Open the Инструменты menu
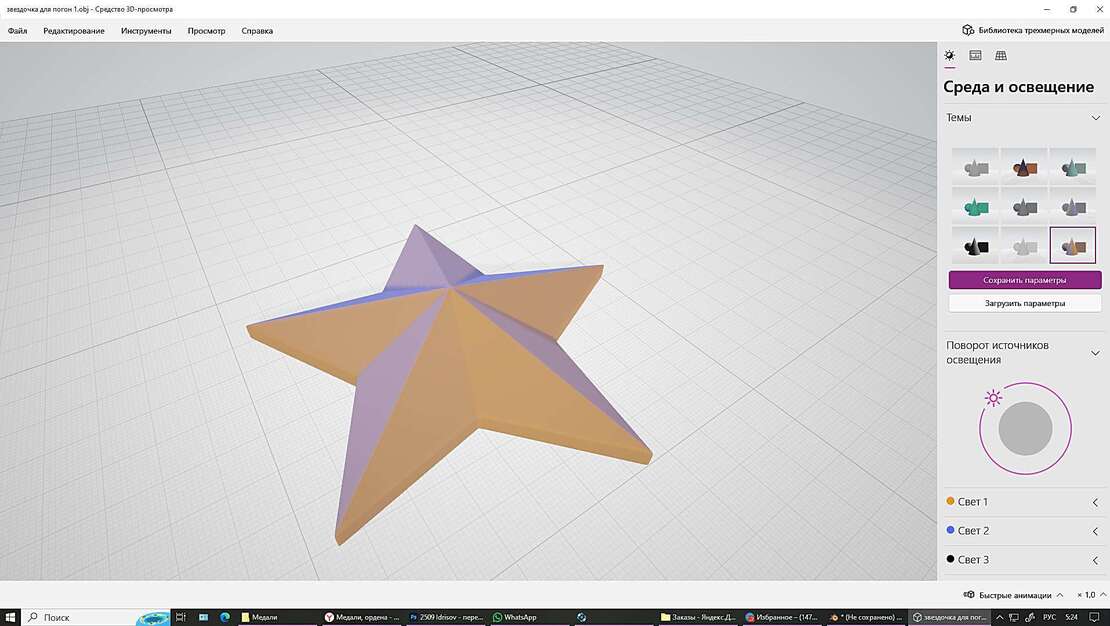The image size is (1110, 626). [x=146, y=31]
